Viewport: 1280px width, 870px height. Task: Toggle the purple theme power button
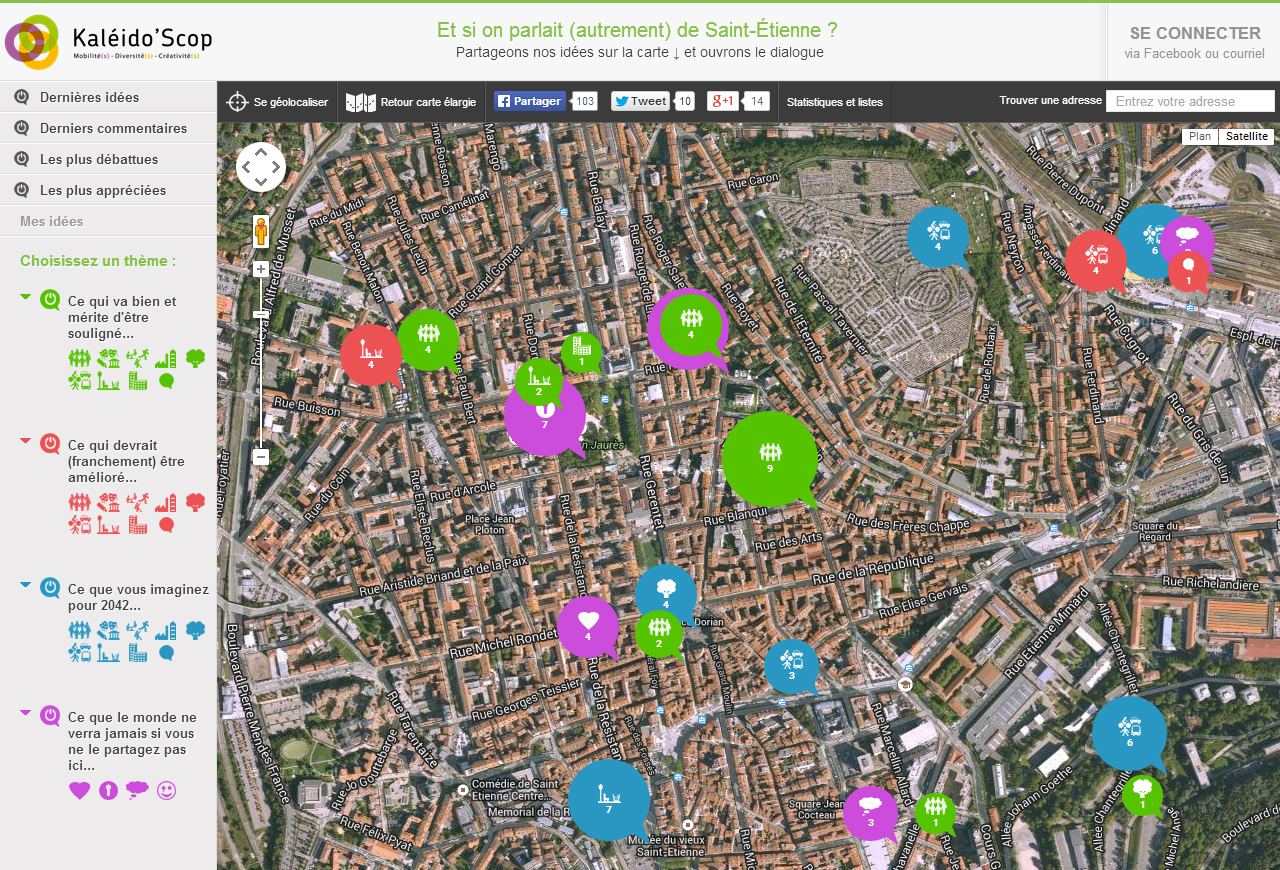[x=50, y=716]
